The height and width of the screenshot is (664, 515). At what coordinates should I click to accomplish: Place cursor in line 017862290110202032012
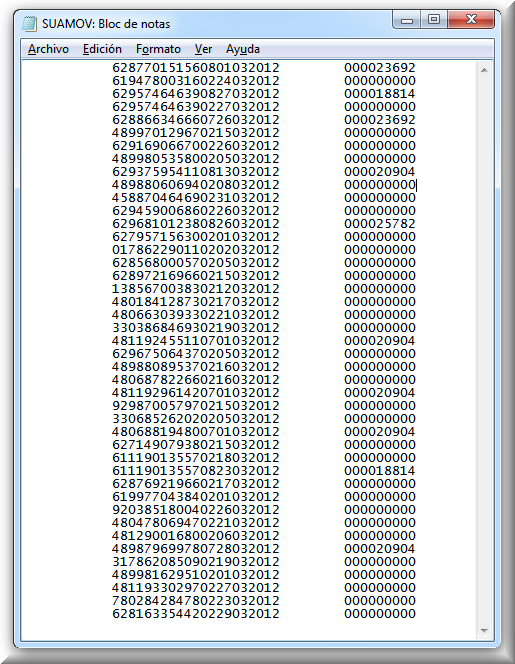[196, 250]
